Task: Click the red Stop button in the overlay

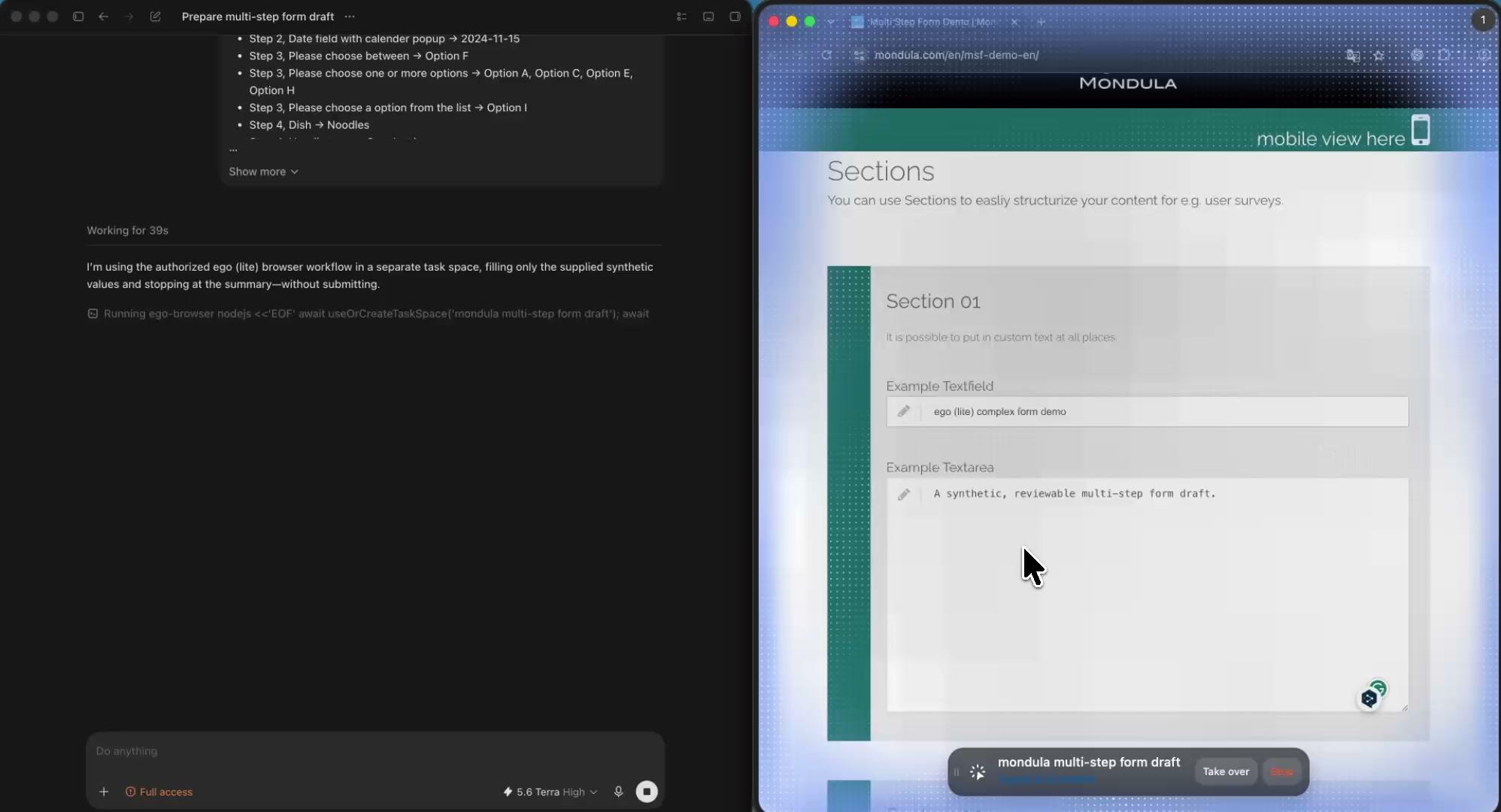Action: click(x=1282, y=771)
